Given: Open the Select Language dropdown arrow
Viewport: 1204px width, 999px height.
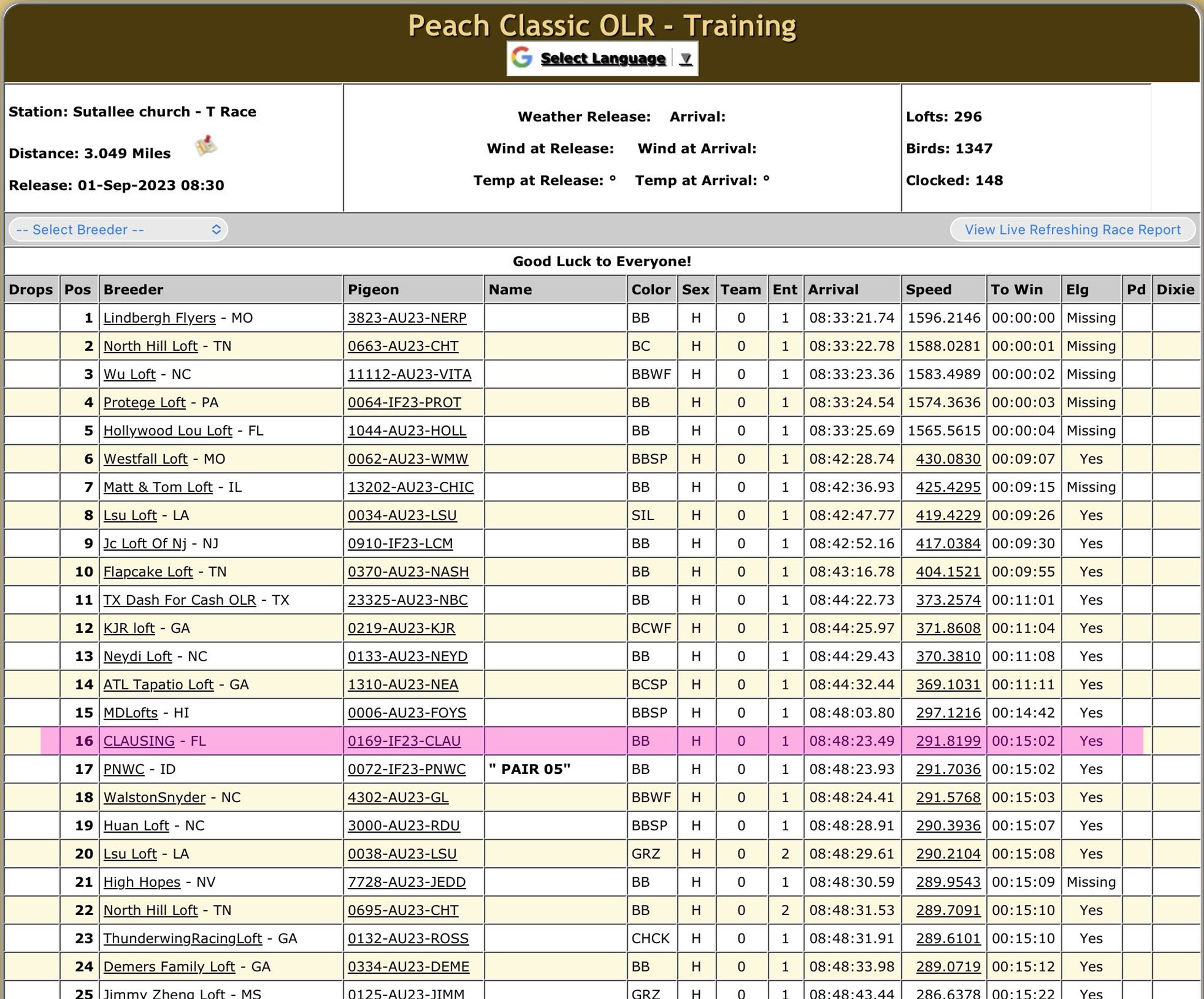Looking at the screenshot, I should click(x=685, y=58).
